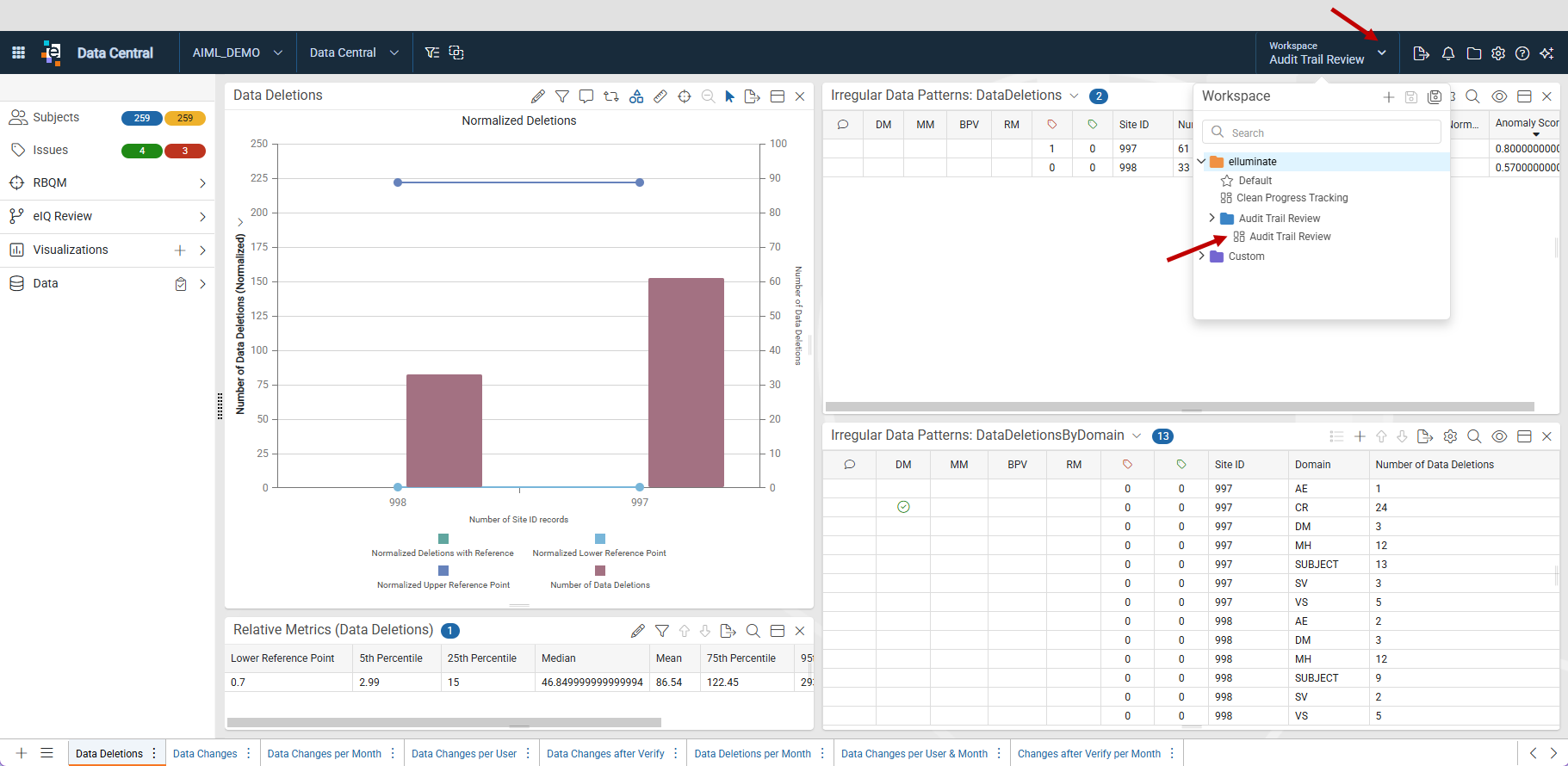Toggle eye visibility icon in DataDeletions pattern panel

click(x=1499, y=96)
